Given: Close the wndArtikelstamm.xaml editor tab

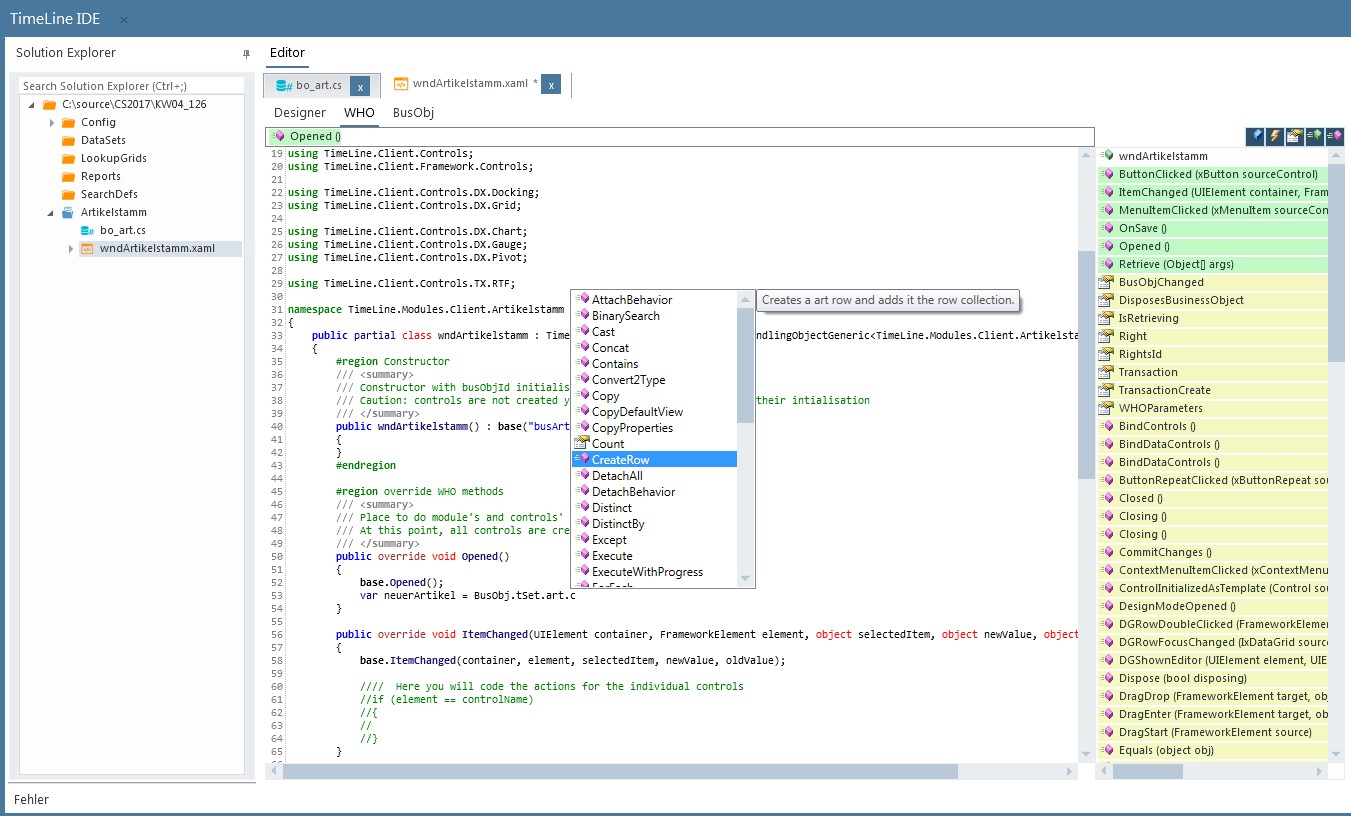Looking at the screenshot, I should (551, 85).
